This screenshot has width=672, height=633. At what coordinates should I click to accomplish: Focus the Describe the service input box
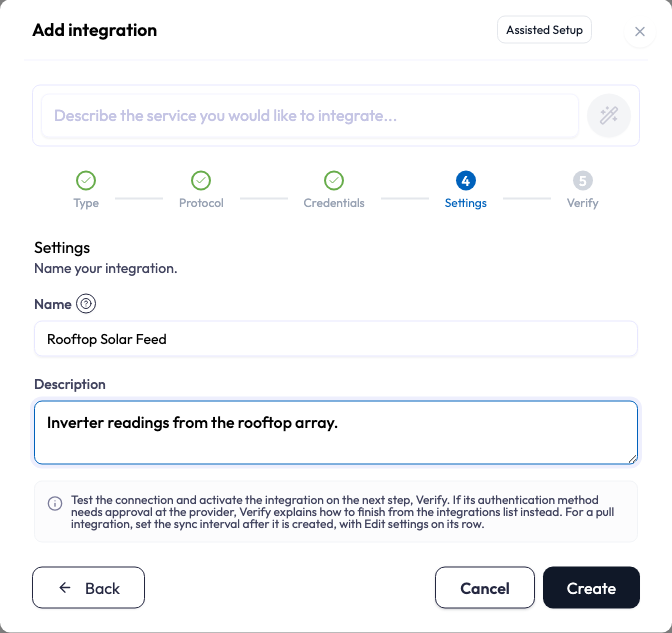(x=310, y=116)
